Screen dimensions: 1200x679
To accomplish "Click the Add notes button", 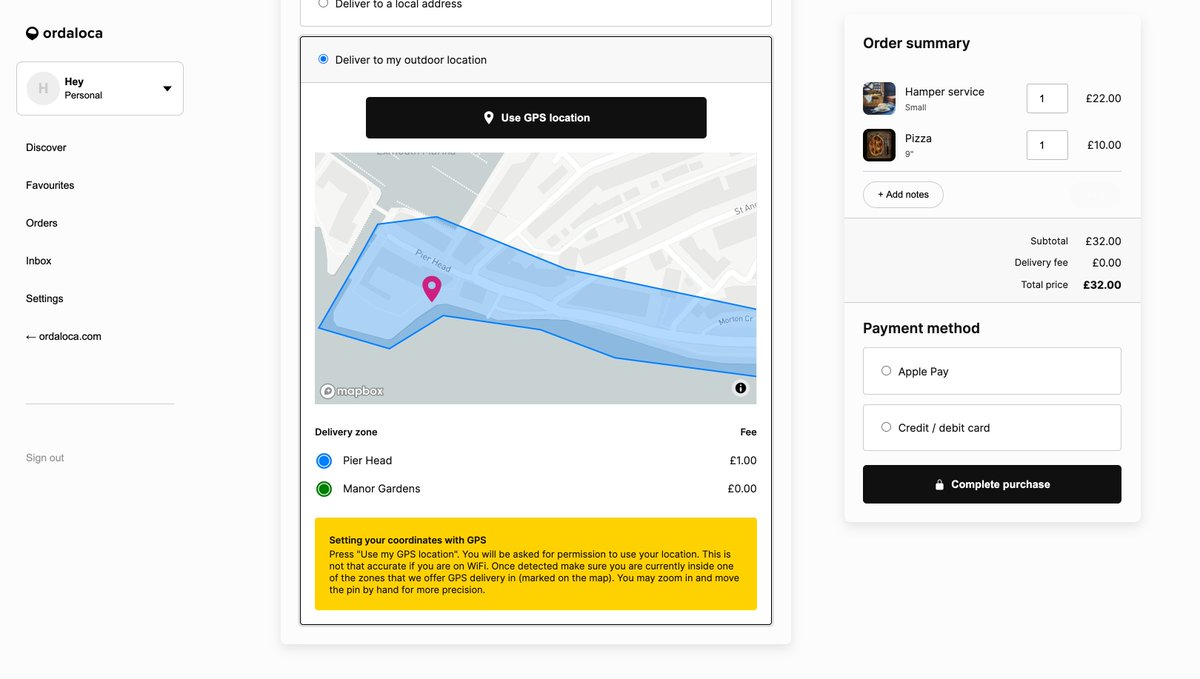I will pos(903,194).
